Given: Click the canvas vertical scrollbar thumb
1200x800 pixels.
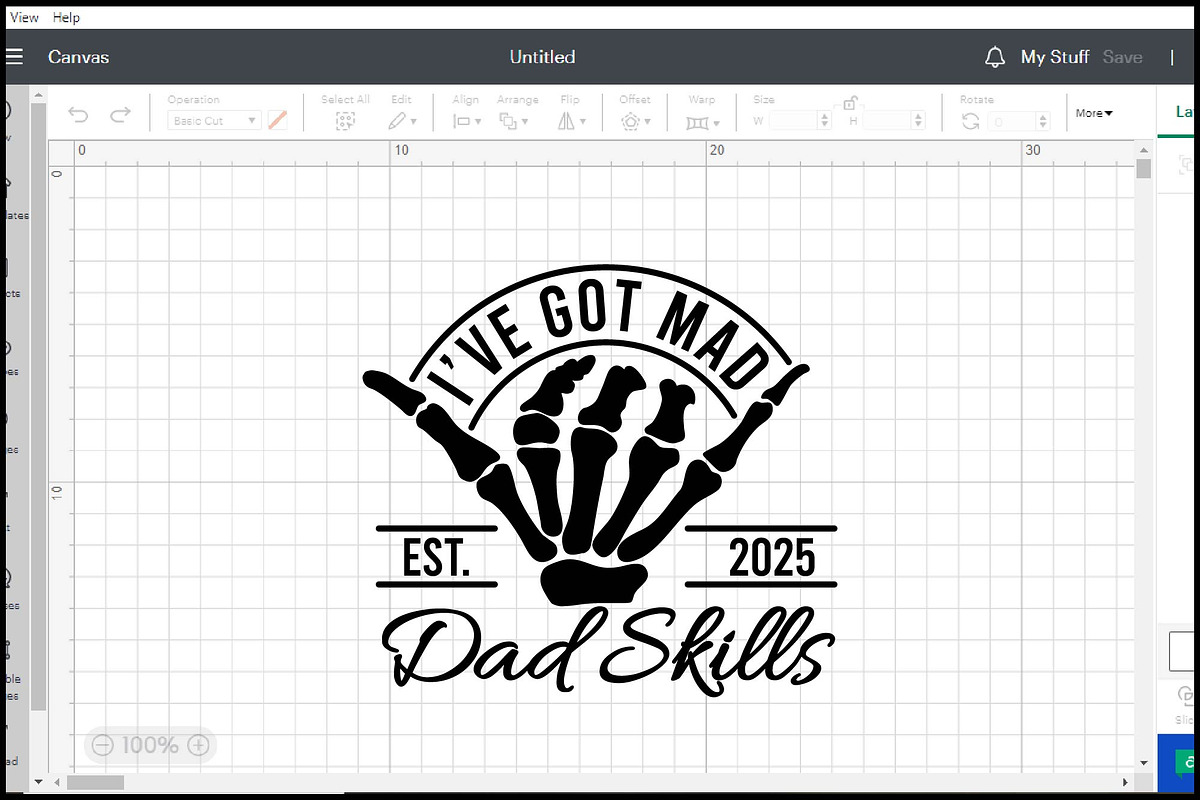Looking at the screenshot, I should tap(1144, 167).
